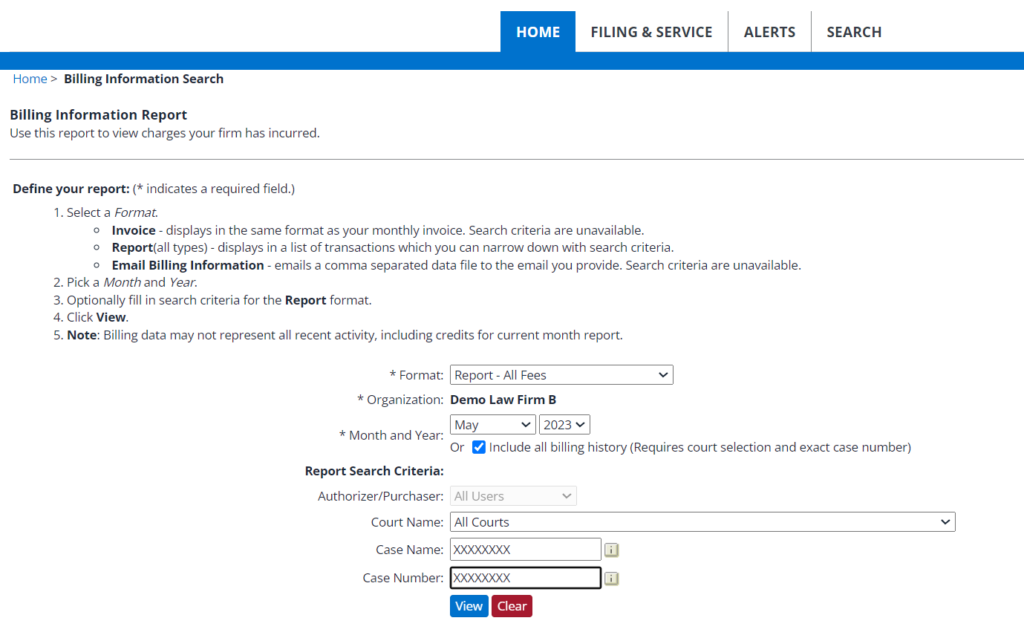Open the Month dropdown set to May
This screenshot has height=638, width=1024.
[x=492, y=424]
